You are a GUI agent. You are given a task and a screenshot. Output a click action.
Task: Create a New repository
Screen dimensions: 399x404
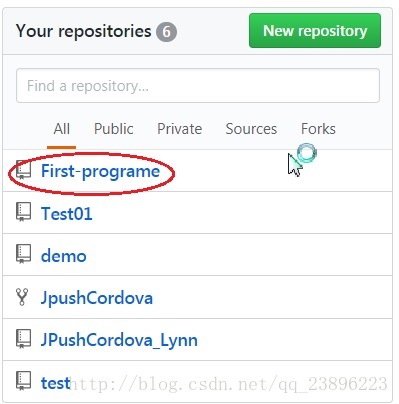click(315, 31)
